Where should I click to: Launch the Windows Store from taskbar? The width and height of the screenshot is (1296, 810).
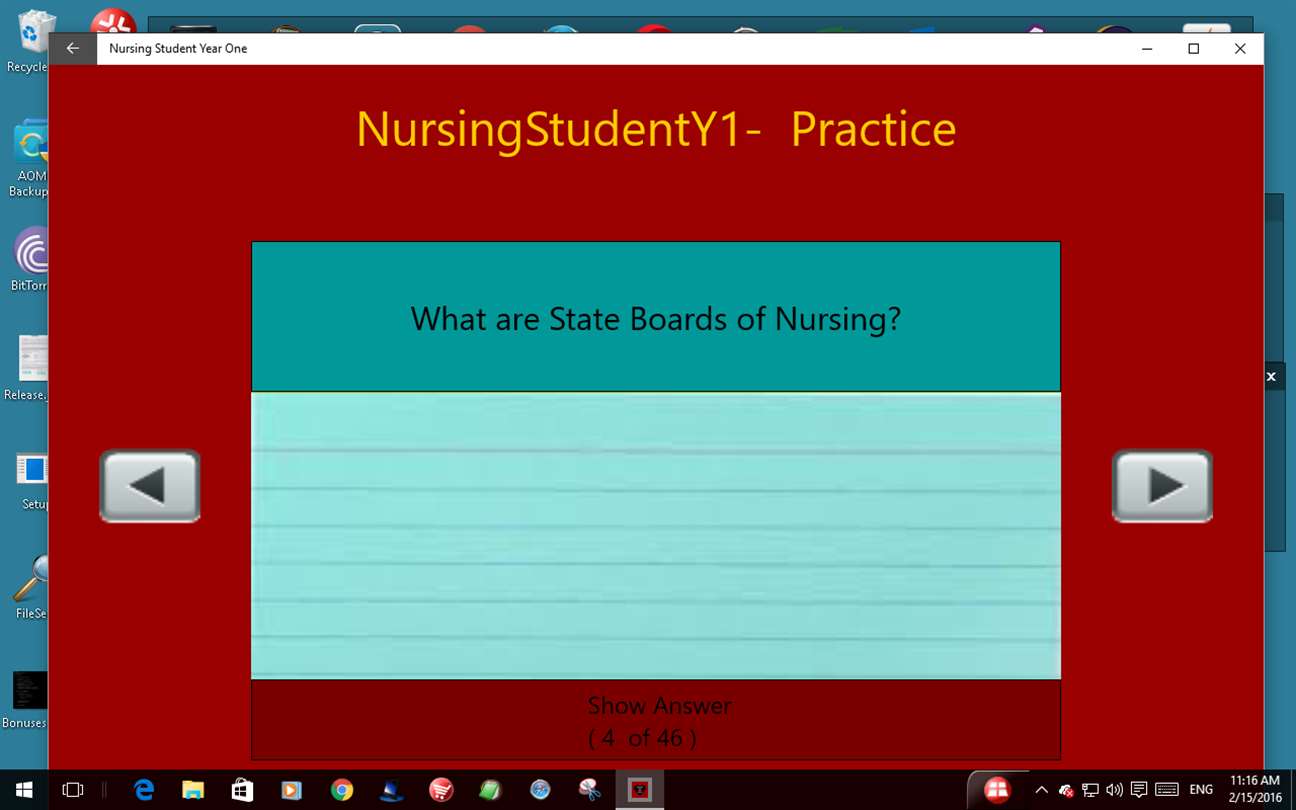coord(242,790)
